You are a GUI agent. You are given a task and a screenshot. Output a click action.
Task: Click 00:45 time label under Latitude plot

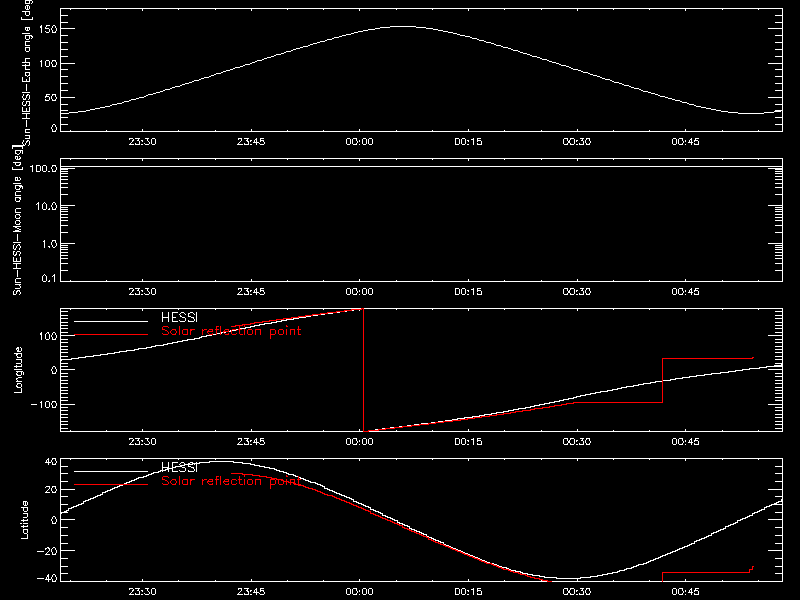pyautogui.click(x=685, y=592)
